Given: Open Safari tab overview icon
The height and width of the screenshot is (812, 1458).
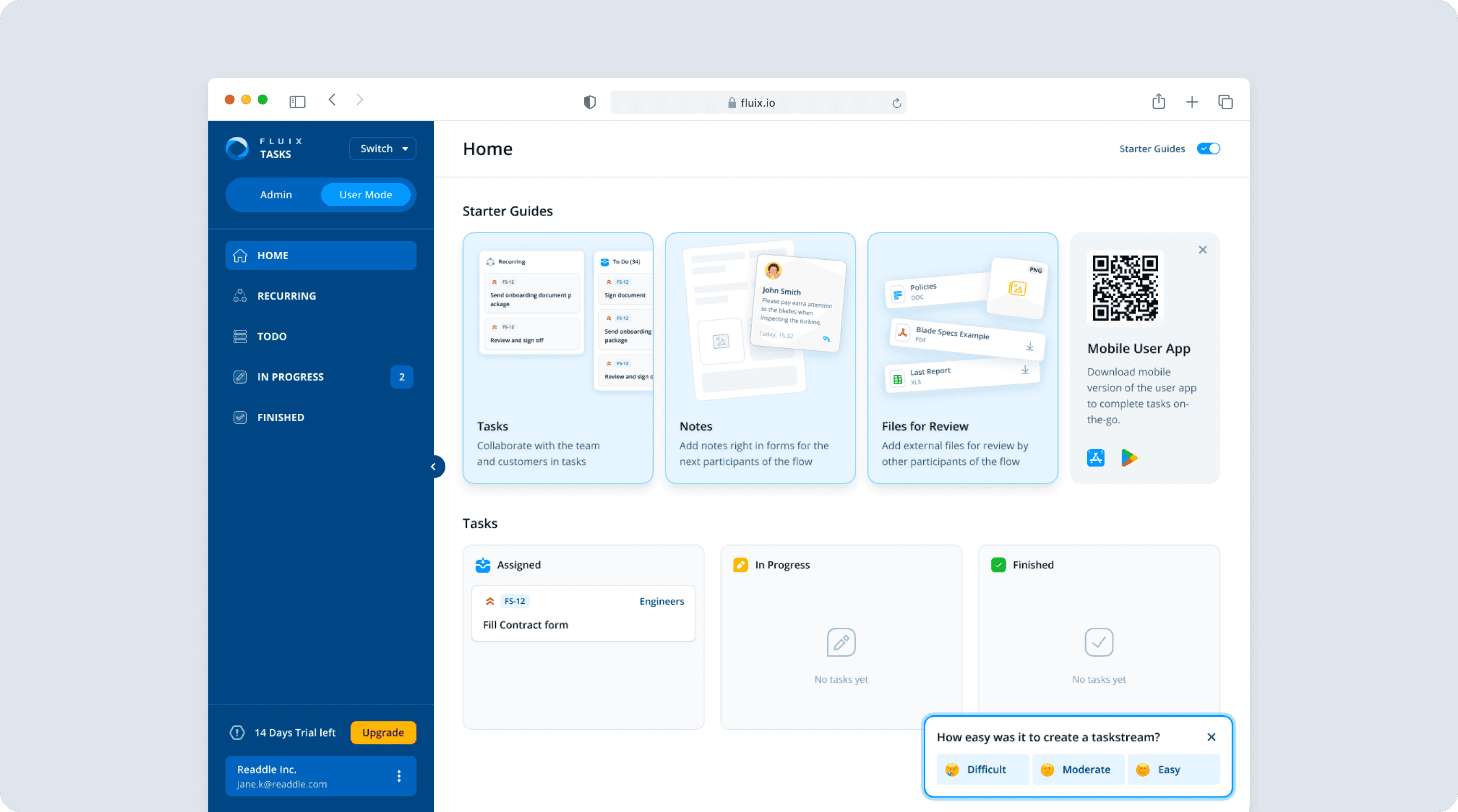Looking at the screenshot, I should click(1225, 102).
